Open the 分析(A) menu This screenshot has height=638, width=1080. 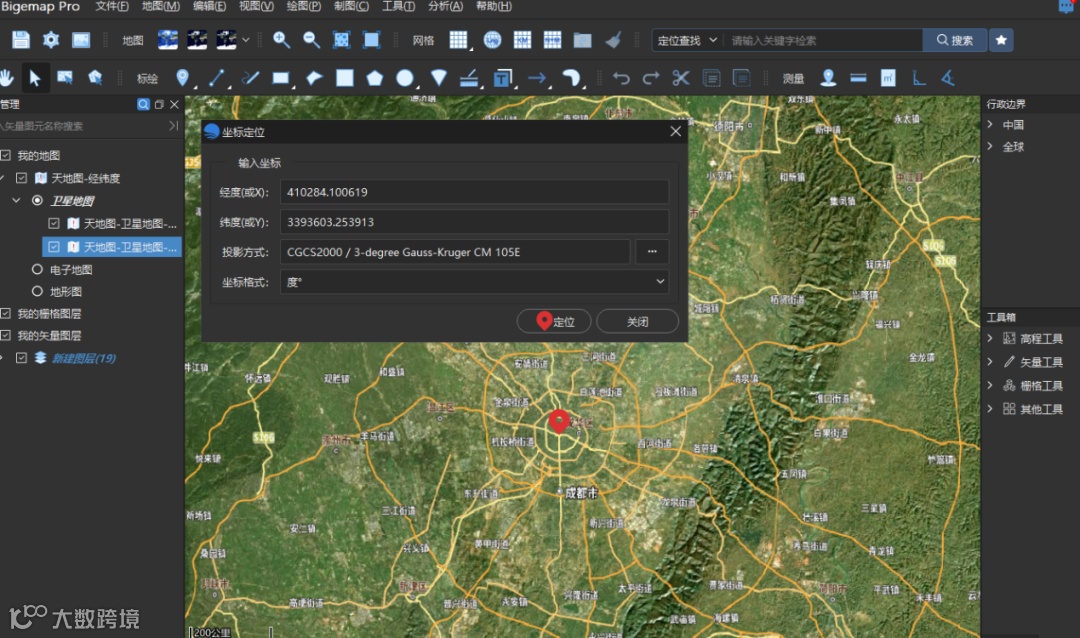[445, 7]
